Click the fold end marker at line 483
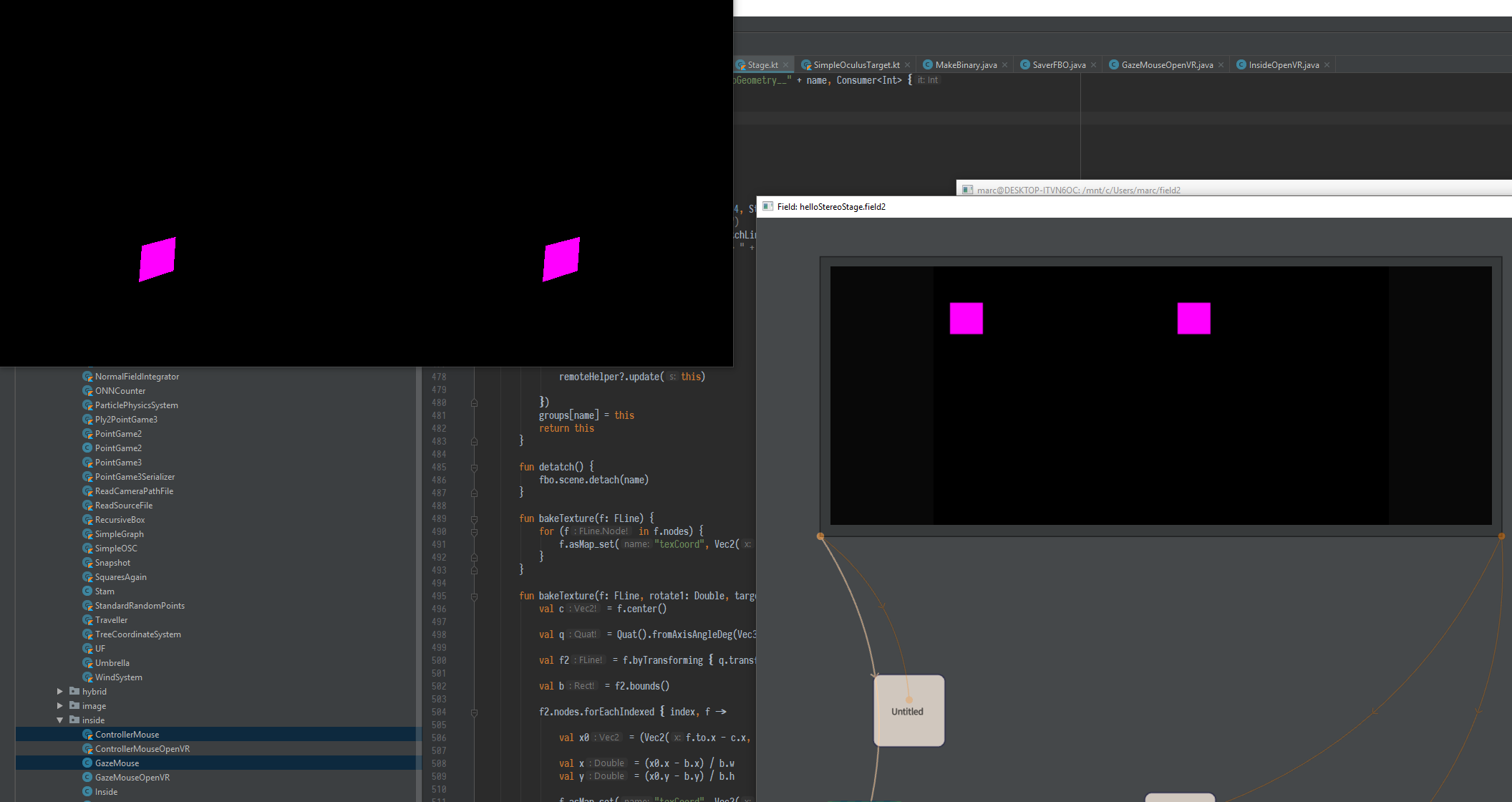 [x=474, y=442]
